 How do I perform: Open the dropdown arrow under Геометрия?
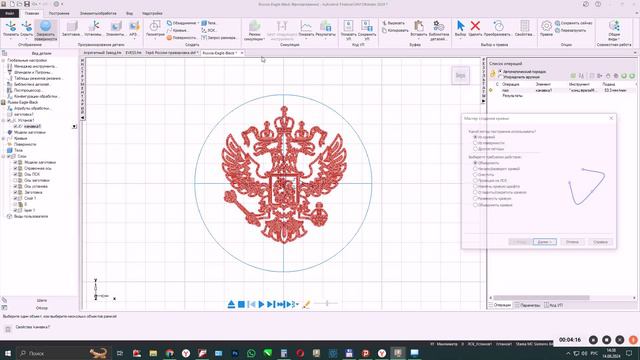point(155,39)
